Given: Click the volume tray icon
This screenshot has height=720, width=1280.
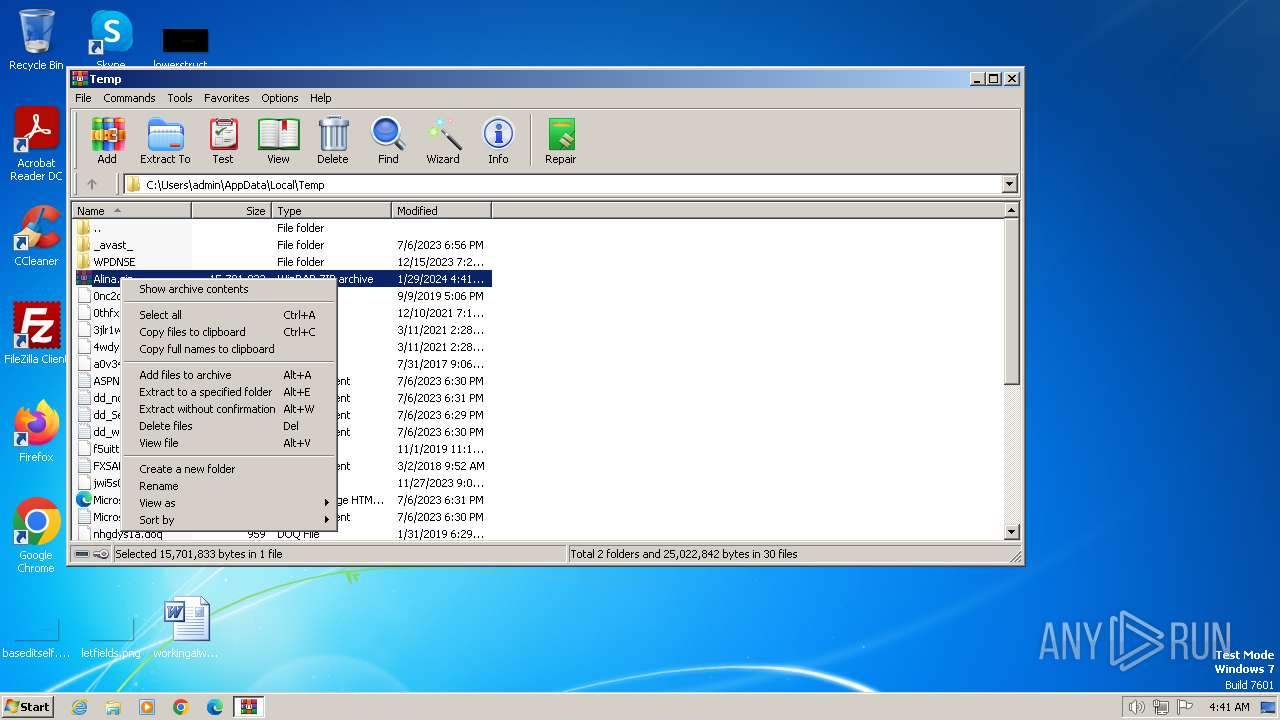Looking at the screenshot, I should tap(1136, 707).
